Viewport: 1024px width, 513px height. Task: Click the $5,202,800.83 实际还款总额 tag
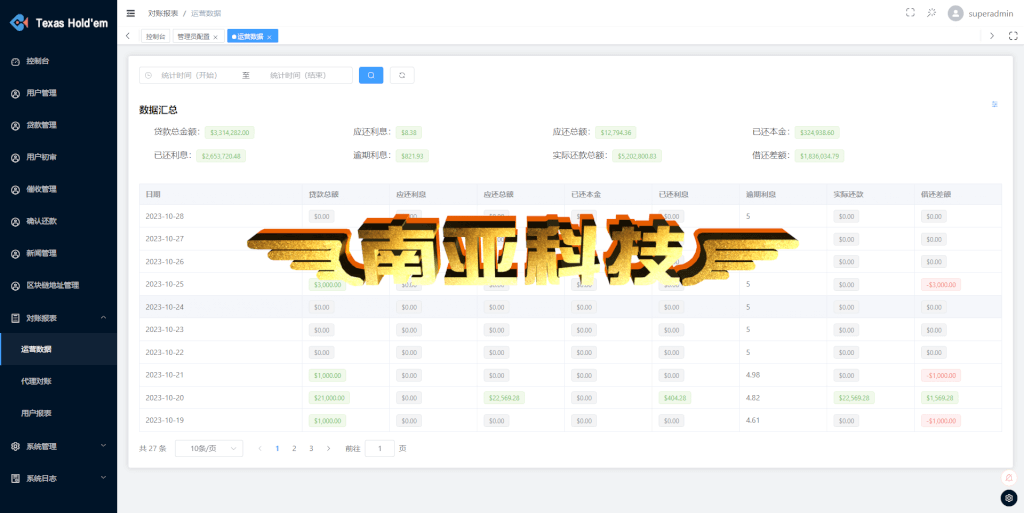637,156
